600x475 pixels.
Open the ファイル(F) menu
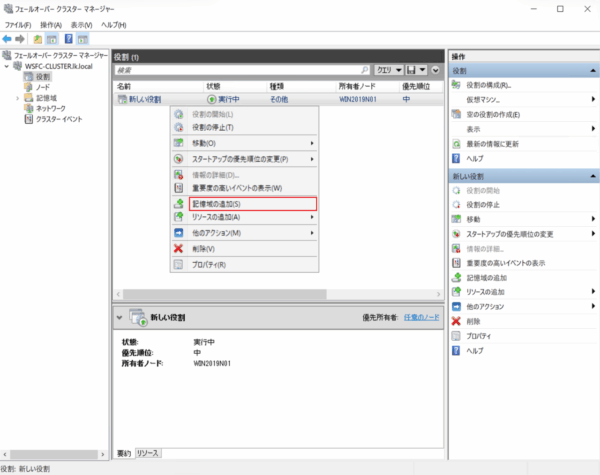point(18,25)
